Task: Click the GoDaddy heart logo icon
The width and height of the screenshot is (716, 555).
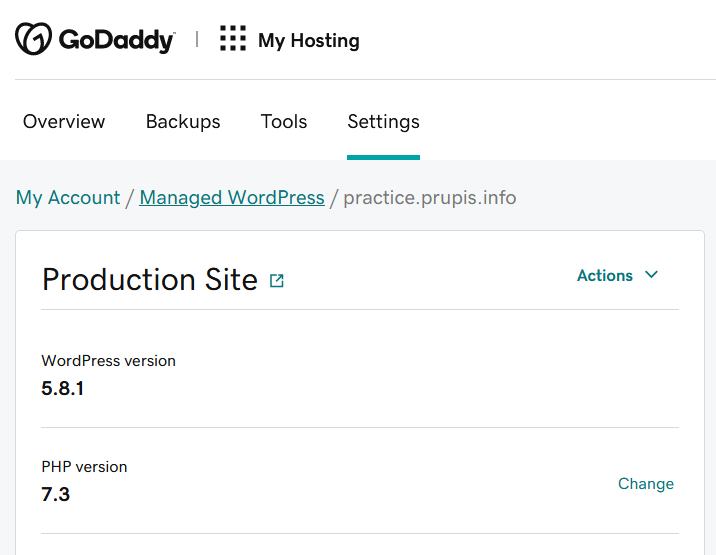Action: point(33,39)
